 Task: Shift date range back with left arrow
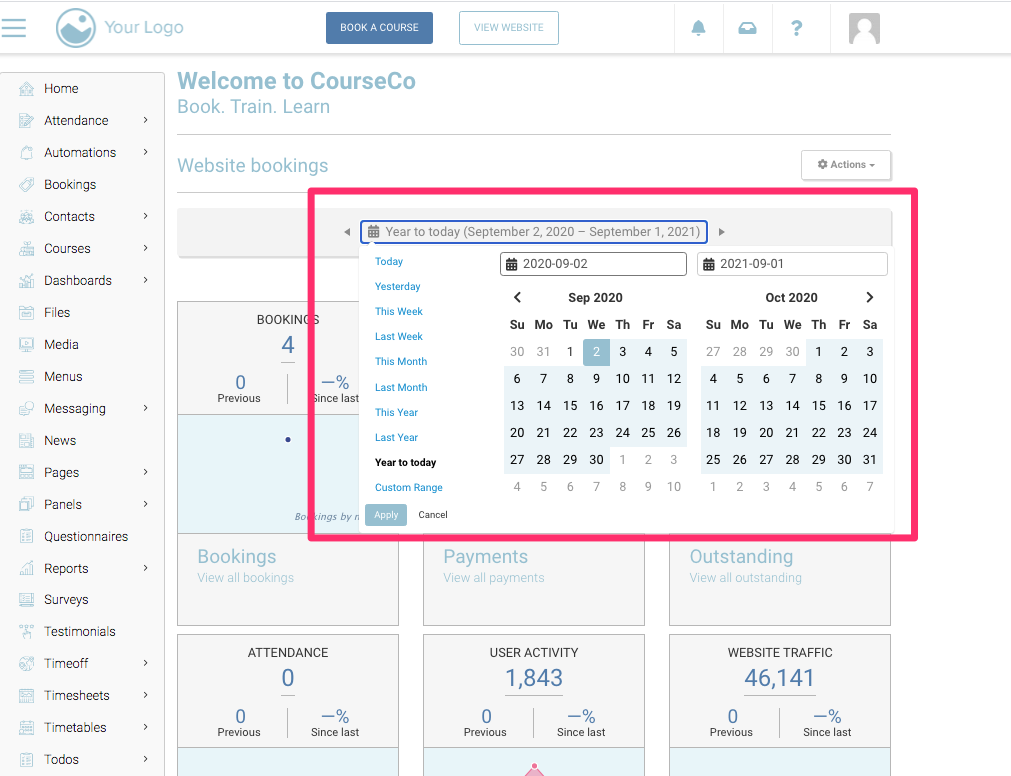coord(347,232)
